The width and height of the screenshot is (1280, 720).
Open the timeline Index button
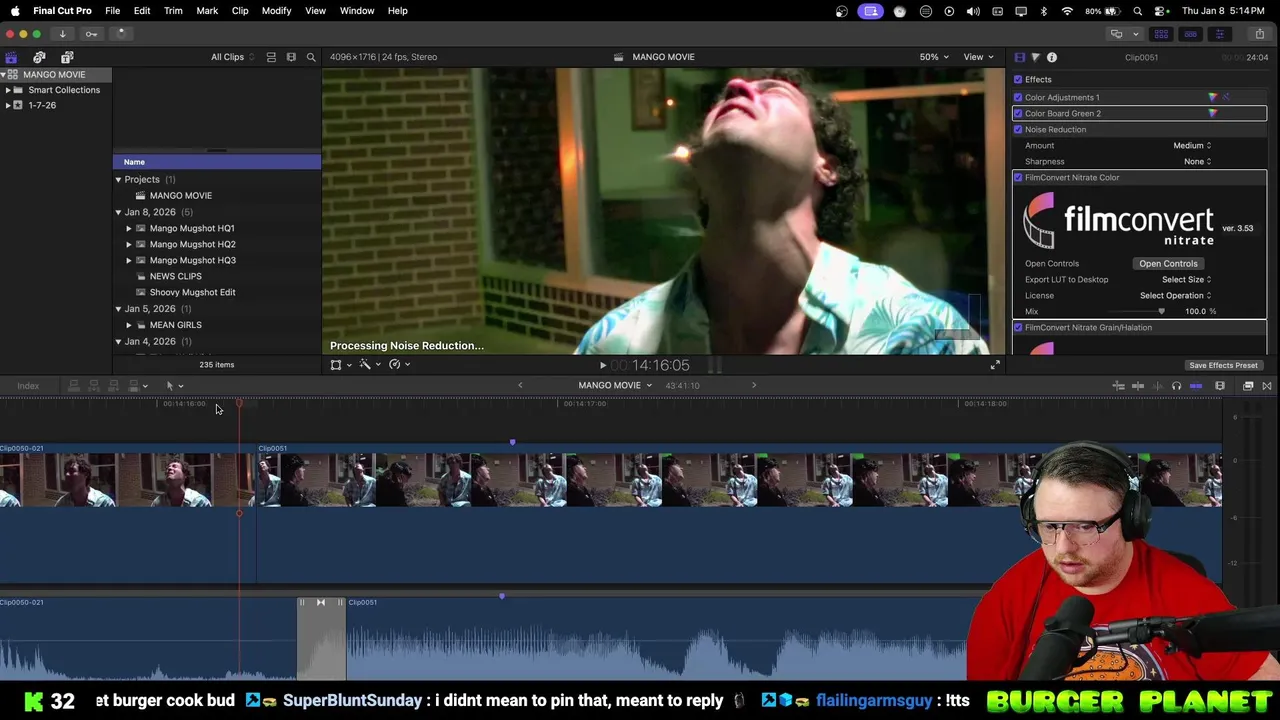tap(28, 386)
